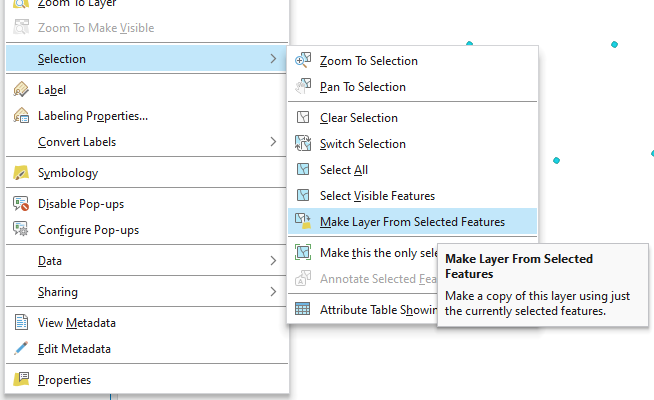Click the Symbology icon
Screen dimensions: 654x400
point(20,173)
